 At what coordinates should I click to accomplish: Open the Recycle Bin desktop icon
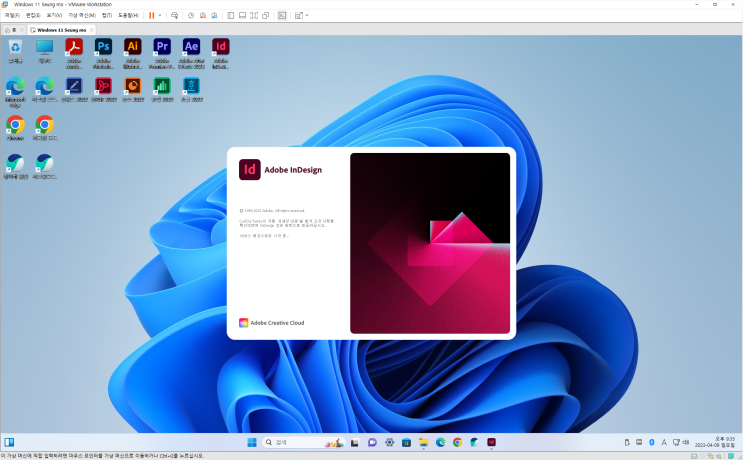click(15, 51)
